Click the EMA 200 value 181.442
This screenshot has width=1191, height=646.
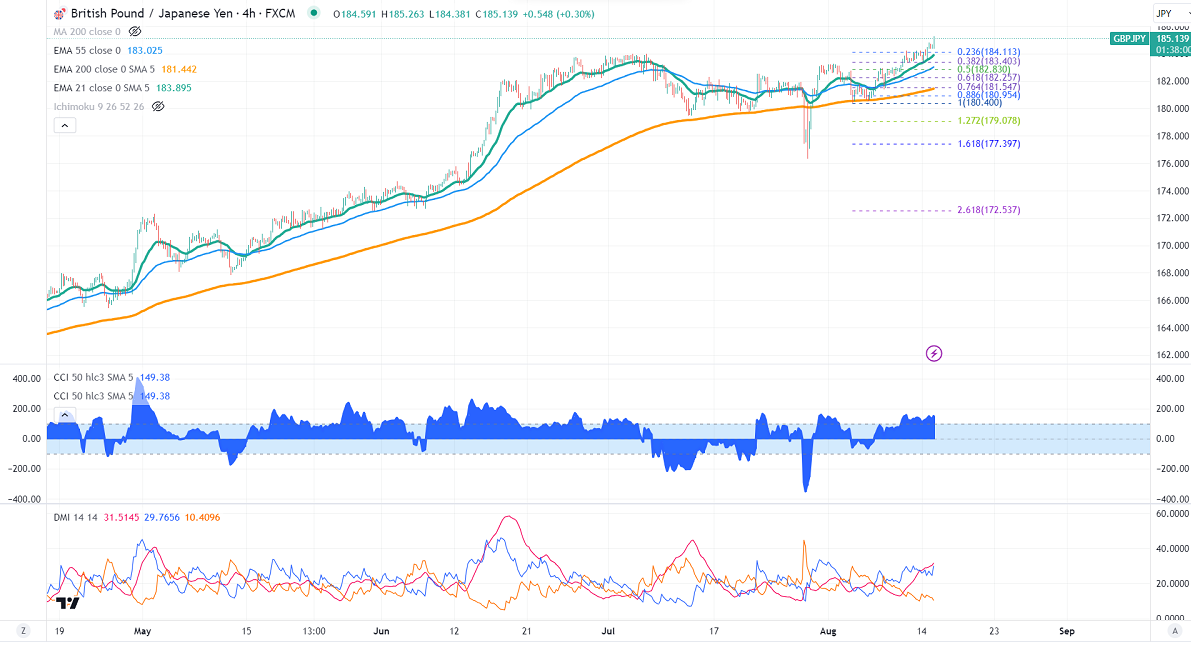(x=179, y=69)
